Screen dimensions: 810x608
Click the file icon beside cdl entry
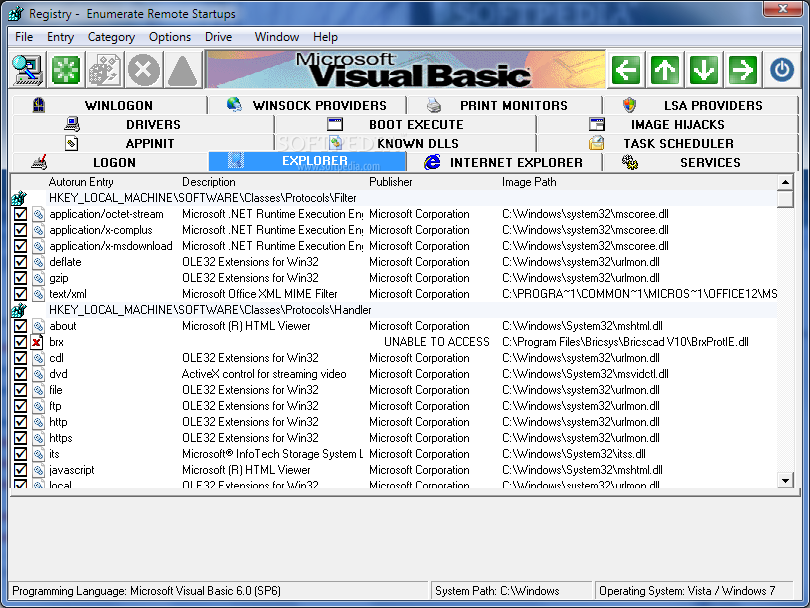pyautogui.click(x=38, y=358)
